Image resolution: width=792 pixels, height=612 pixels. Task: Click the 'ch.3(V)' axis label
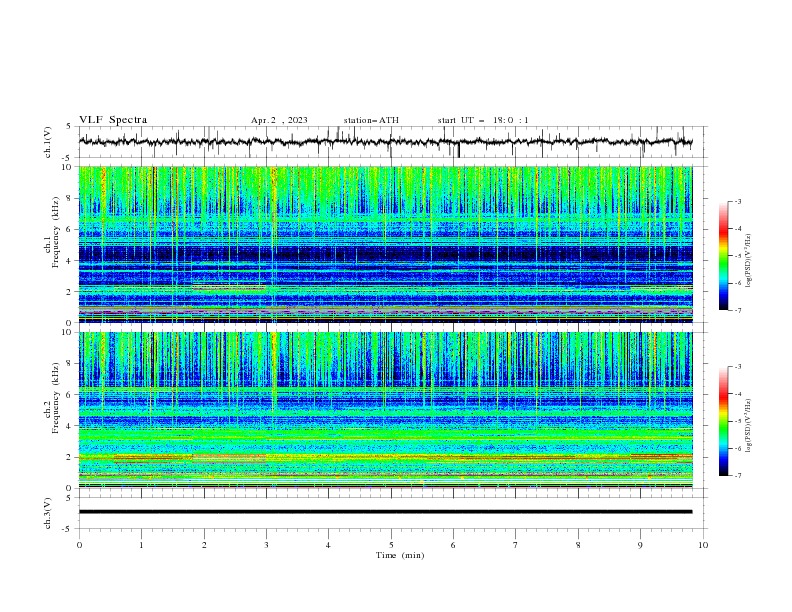pos(48,513)
